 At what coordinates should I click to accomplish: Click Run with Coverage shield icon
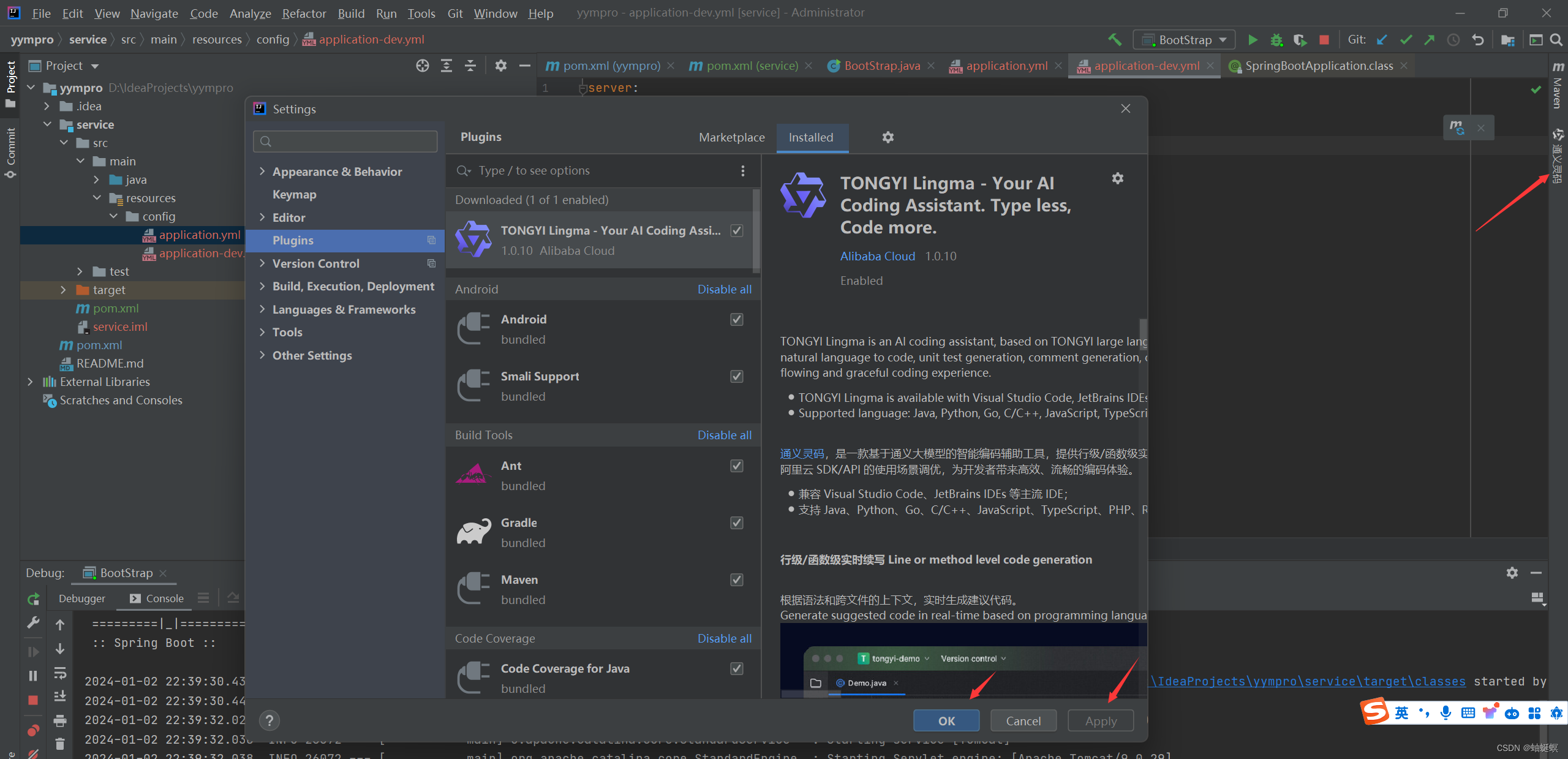click(x=1300, y=40)
